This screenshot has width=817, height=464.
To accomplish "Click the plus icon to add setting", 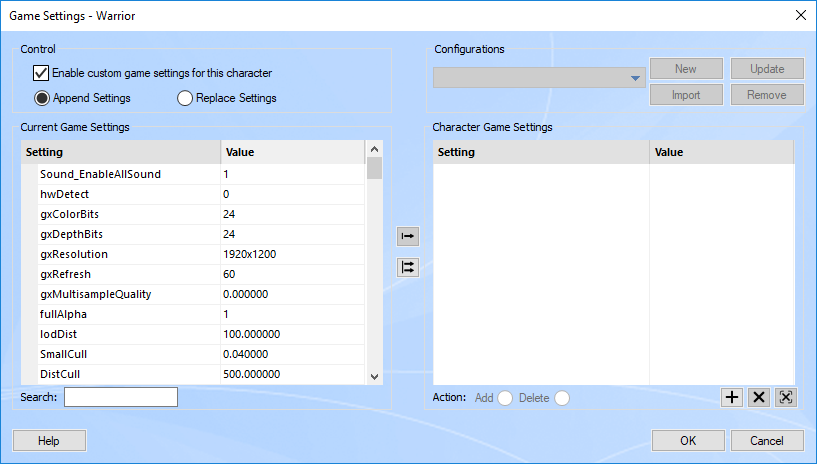I will 732,397.
